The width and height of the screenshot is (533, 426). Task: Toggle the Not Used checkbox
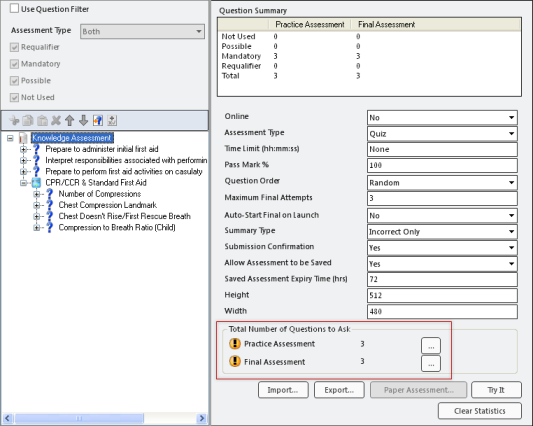(14, 98)
